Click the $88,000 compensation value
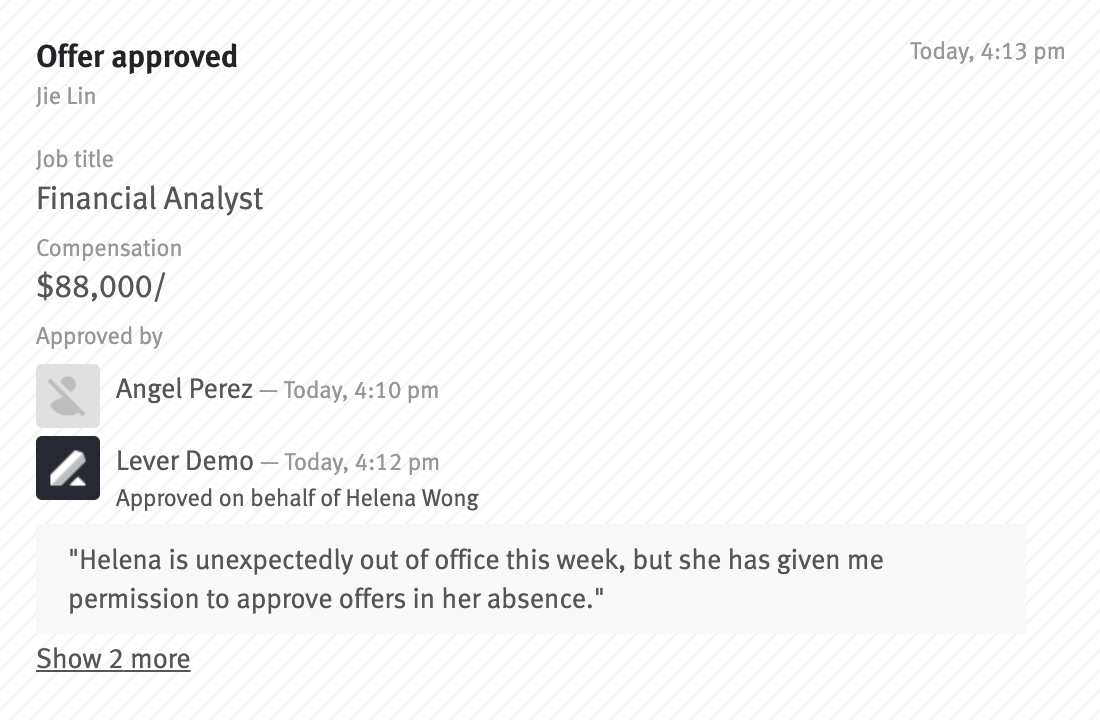Image resolution: width=1100 pixels, height=720 pixels. pyautogui.click(x=100, y=286)
